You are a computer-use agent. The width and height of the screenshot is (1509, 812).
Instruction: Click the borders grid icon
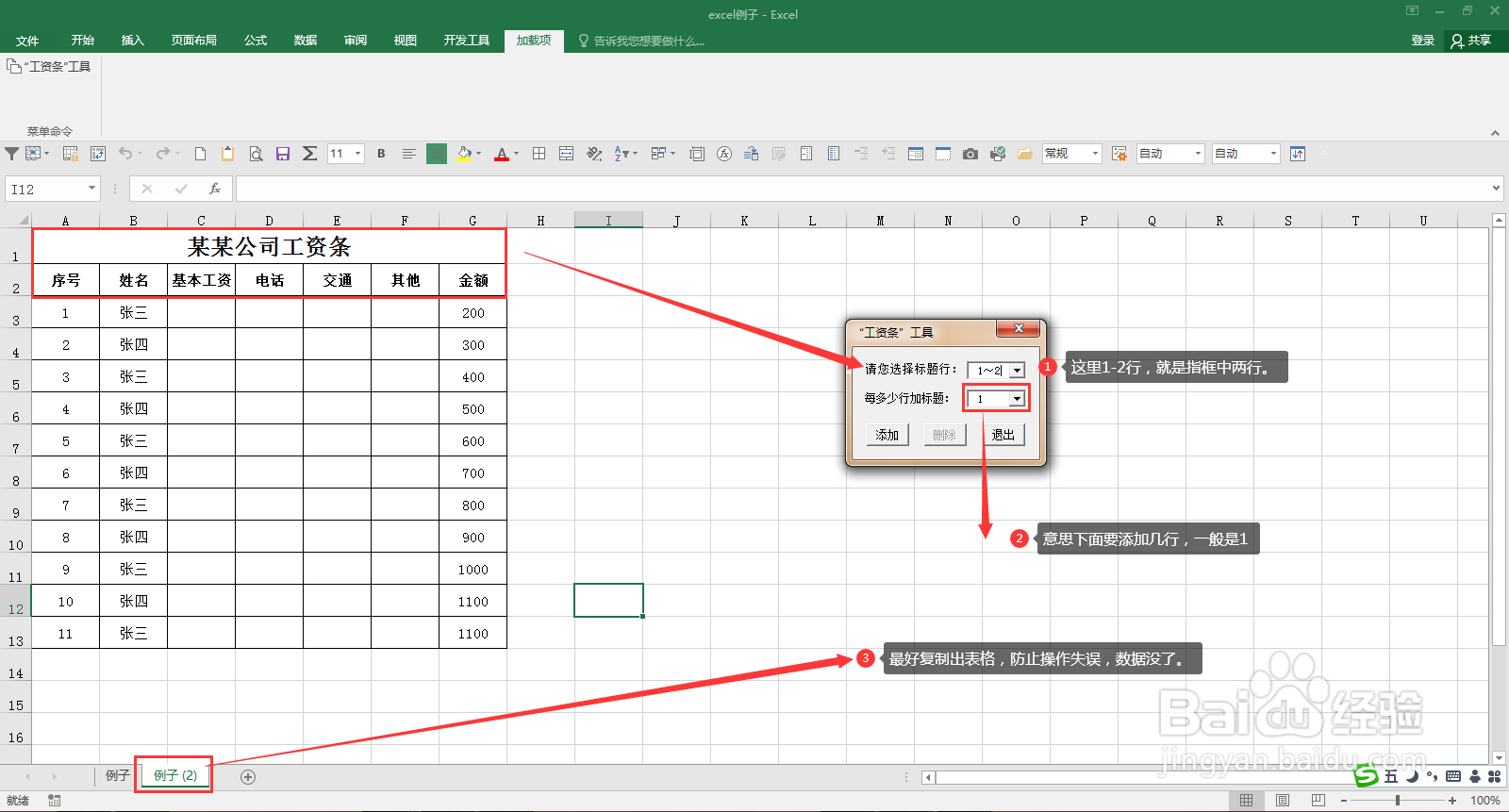[539, 154]
